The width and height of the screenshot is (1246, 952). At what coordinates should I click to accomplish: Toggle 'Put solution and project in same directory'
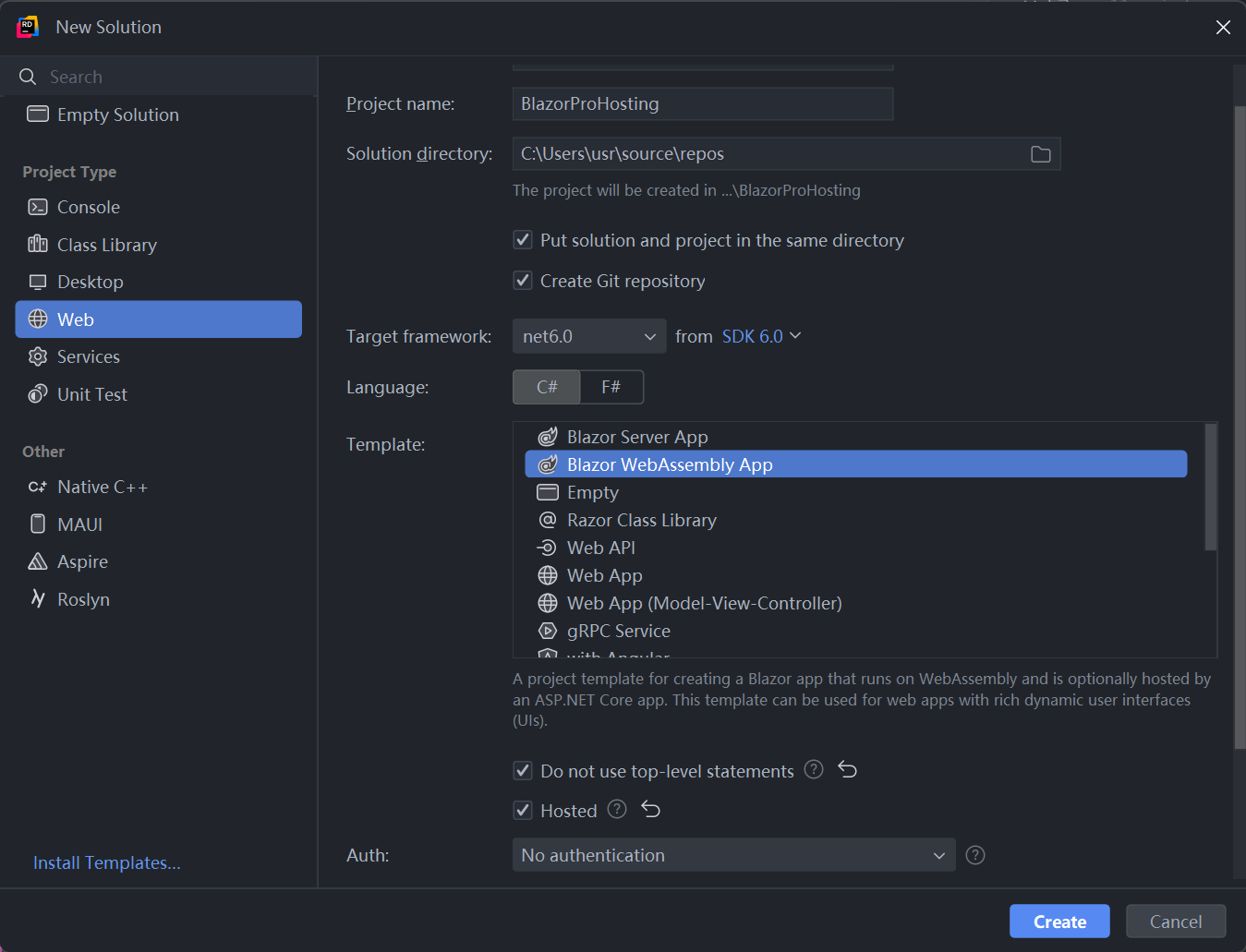[x=523, y=240]
